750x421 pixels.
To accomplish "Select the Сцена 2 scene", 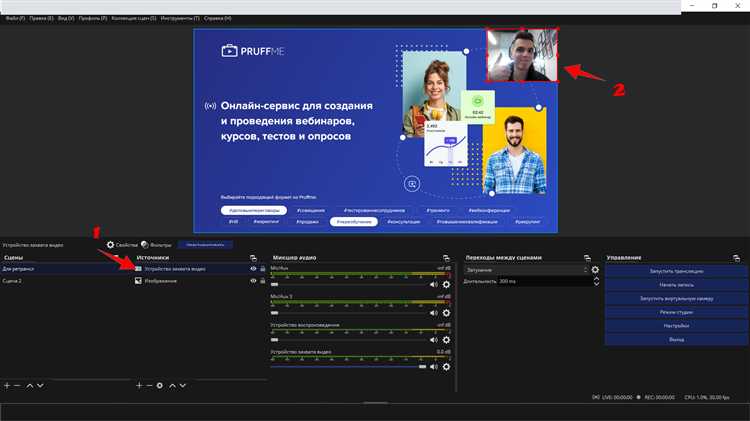I will [x=65, y=281].
